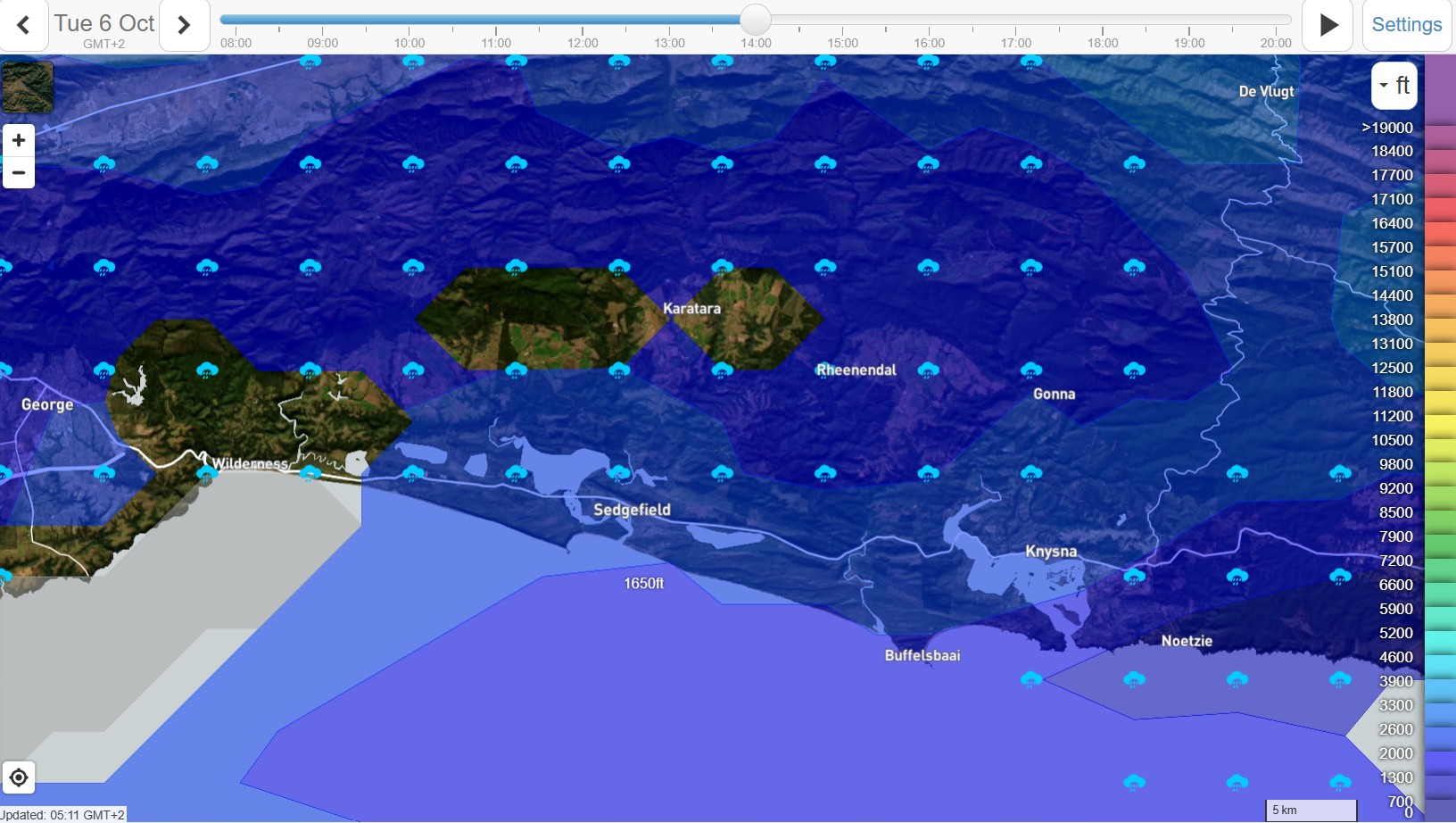Click the Tue 6 Oct date label
This screenshot has height=823, width=1456.
click(x=104, y=23)
